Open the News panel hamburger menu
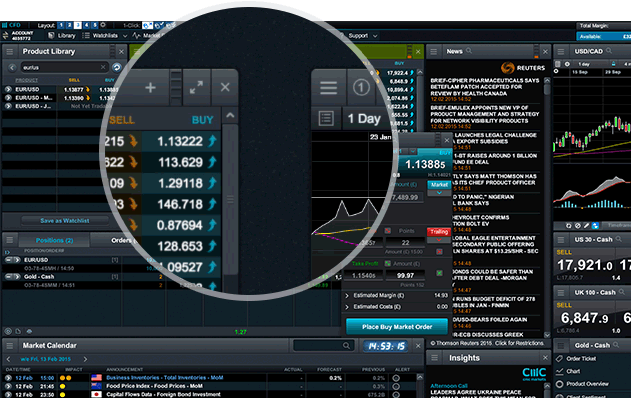This screenshot has height=398, width=631. coord(434,52)
